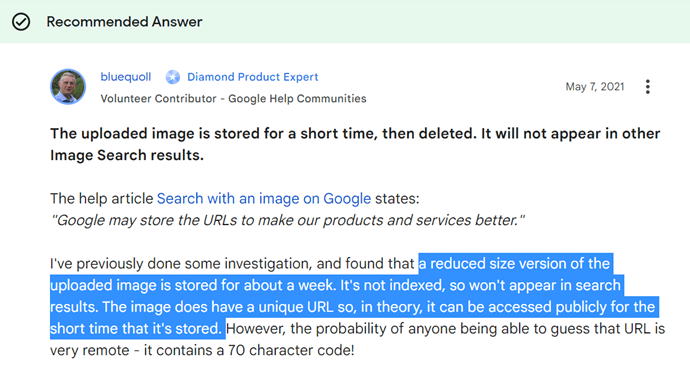The height and width of the screenshot is (372, 690).
Task: Click the highlighted 'unique URL' phrase
Action: click(x=287, y=307)
